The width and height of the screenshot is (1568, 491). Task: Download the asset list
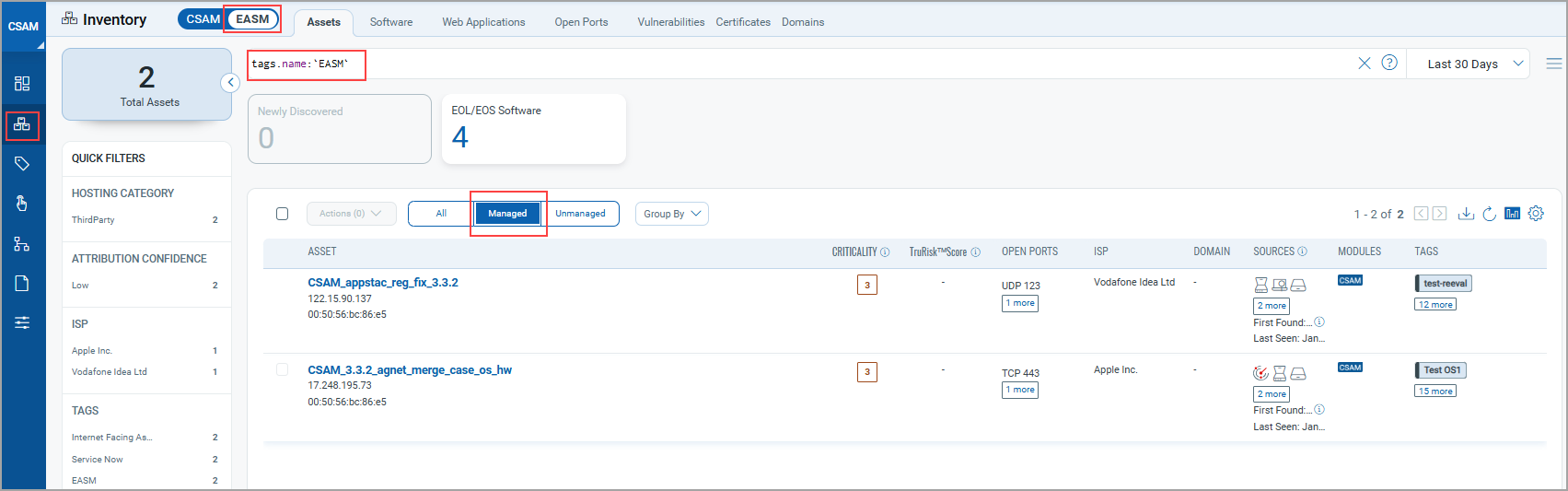tap(1466, 214)
